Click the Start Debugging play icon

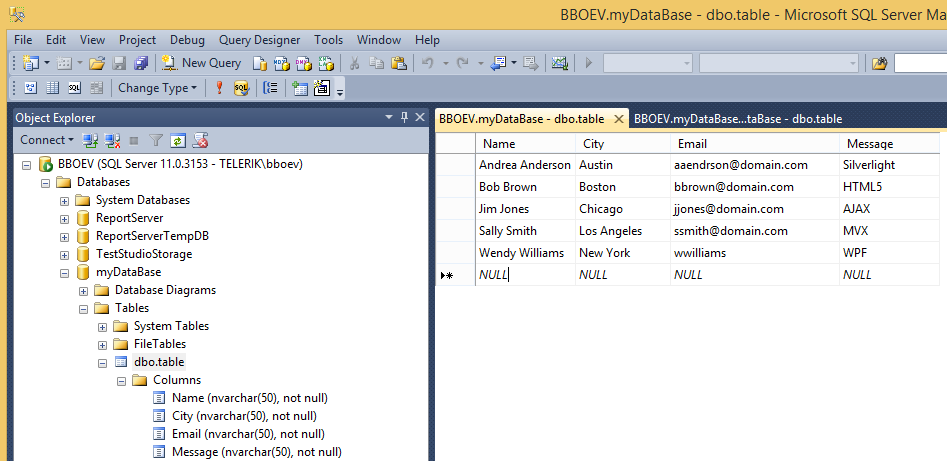589,63
